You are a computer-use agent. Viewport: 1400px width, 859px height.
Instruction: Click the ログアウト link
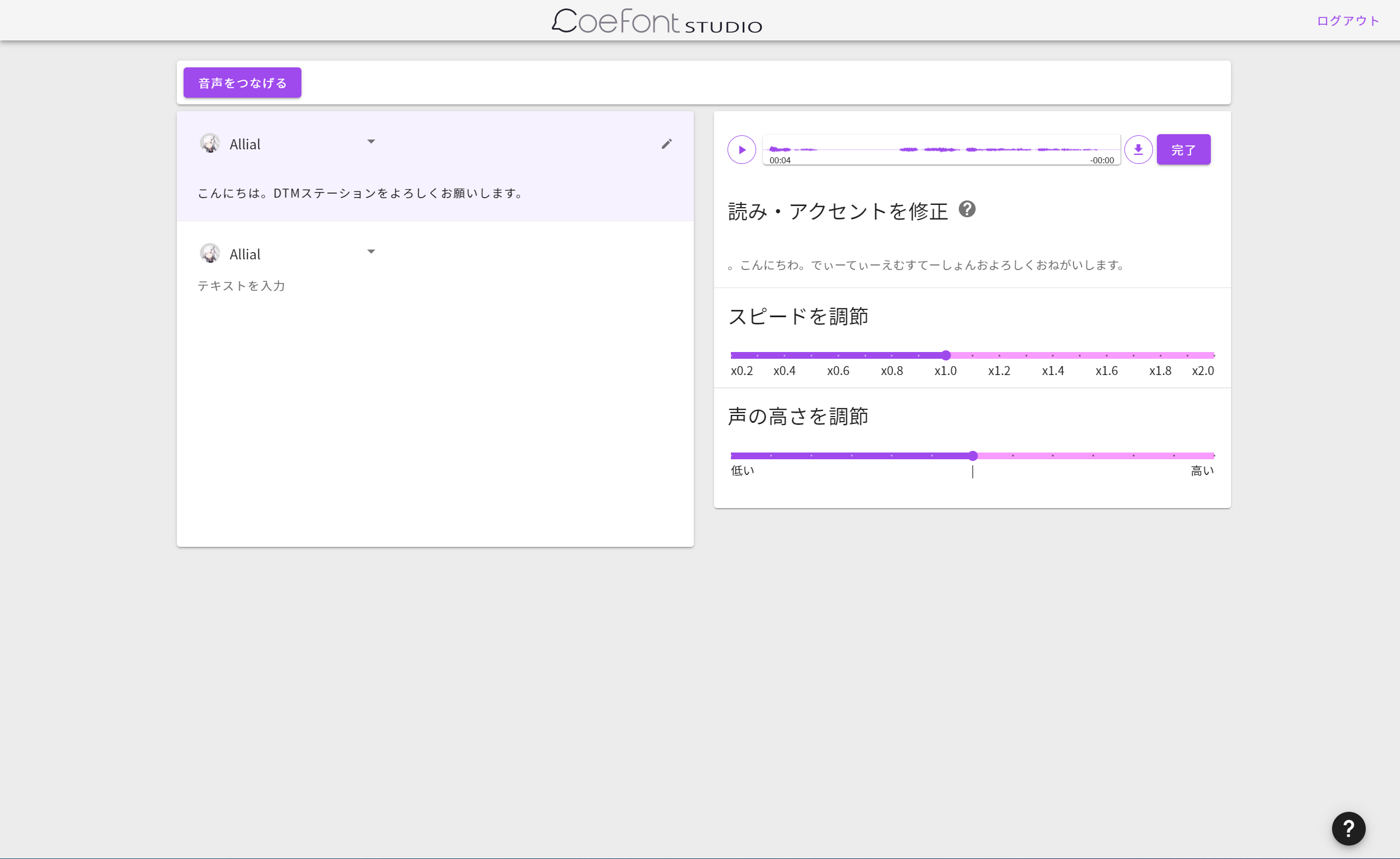[x=1348, y=21]
